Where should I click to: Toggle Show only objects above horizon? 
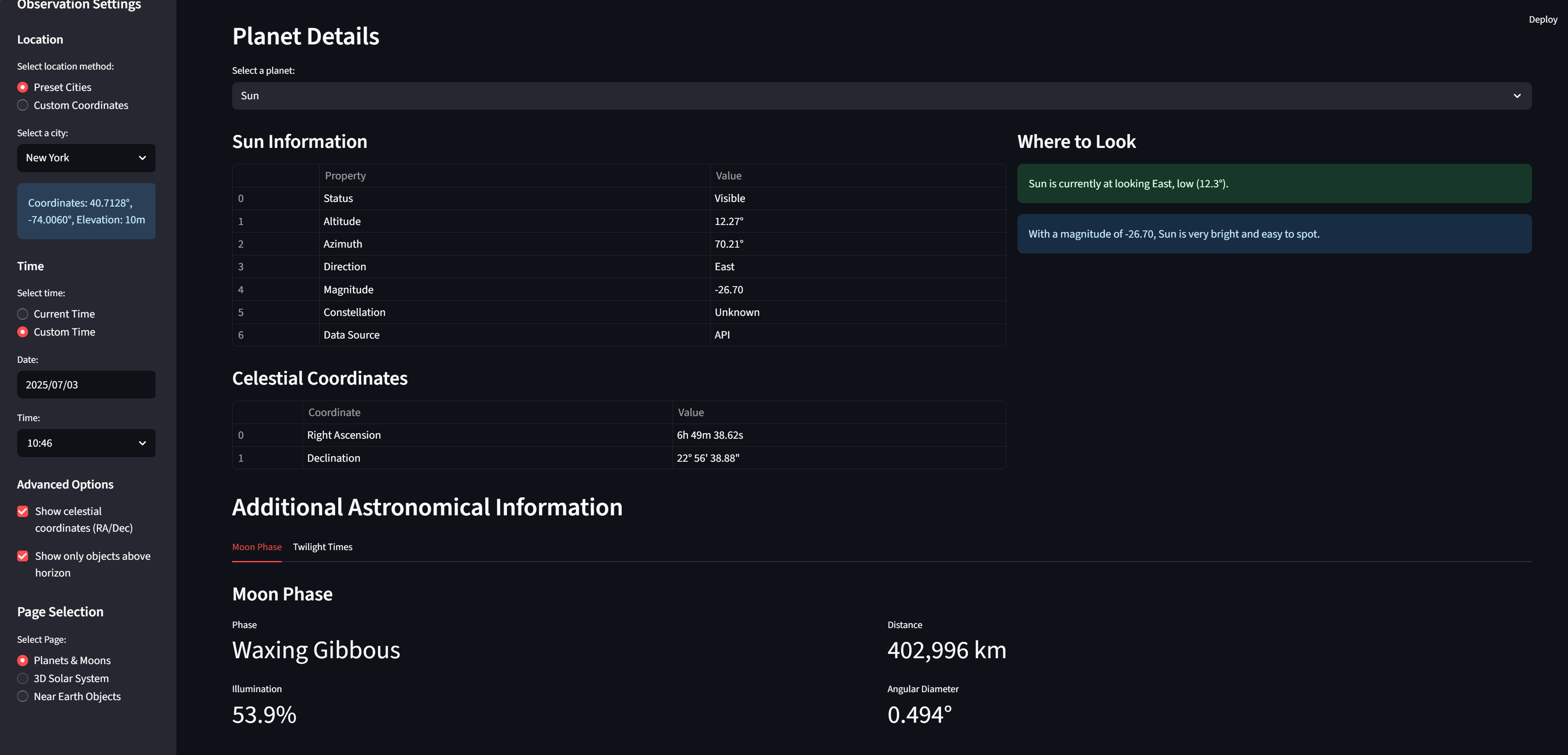[x=23, y=556]
